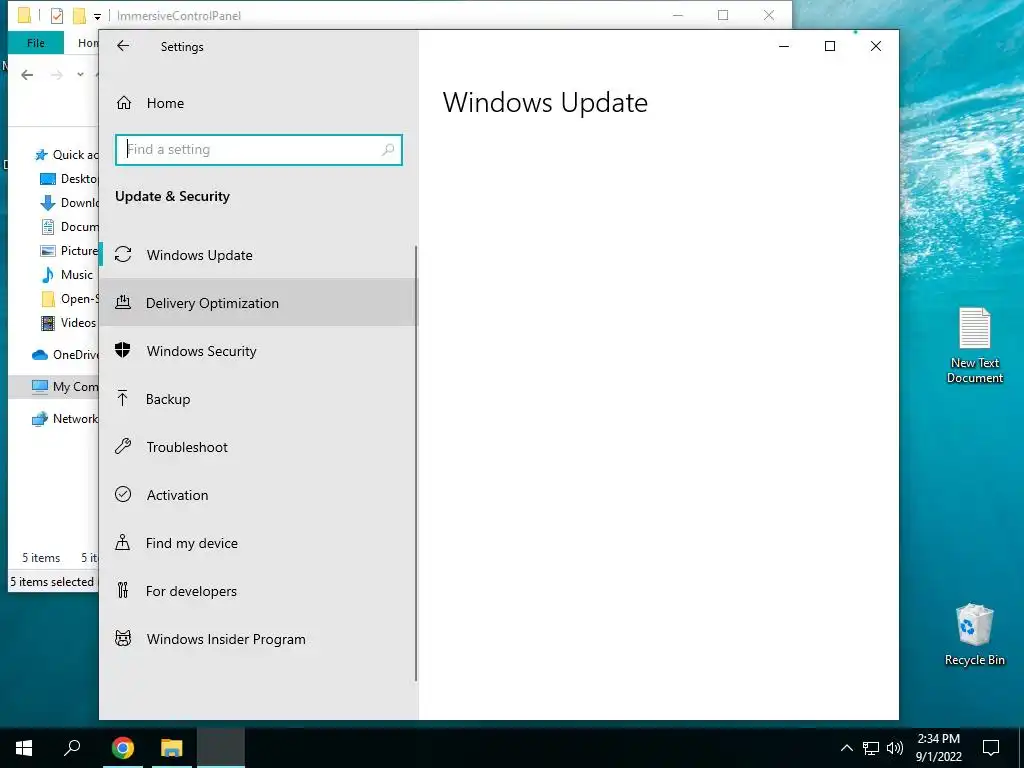
Task: Open File Explorer from taskbar
Action: pyautogui.click(x=172, y=748)
